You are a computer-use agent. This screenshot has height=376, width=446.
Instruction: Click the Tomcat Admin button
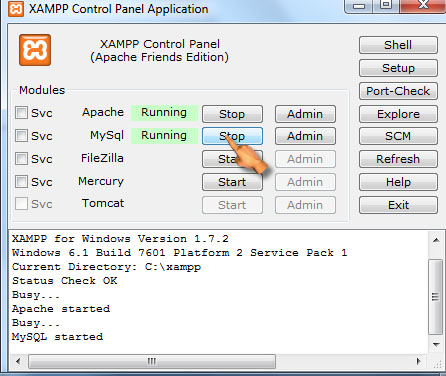tap(305, 205)
